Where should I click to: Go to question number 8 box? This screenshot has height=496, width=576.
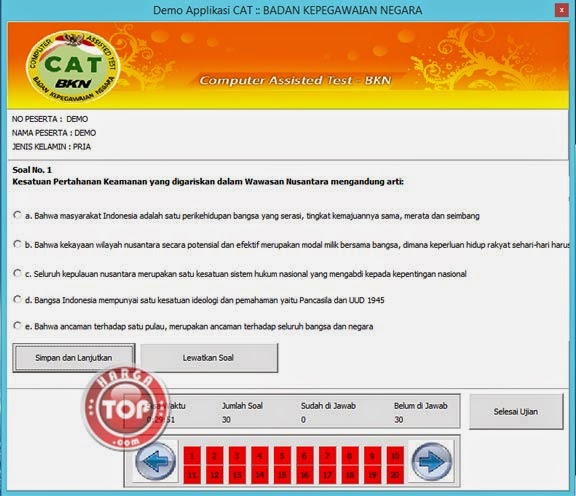(350, 456)
